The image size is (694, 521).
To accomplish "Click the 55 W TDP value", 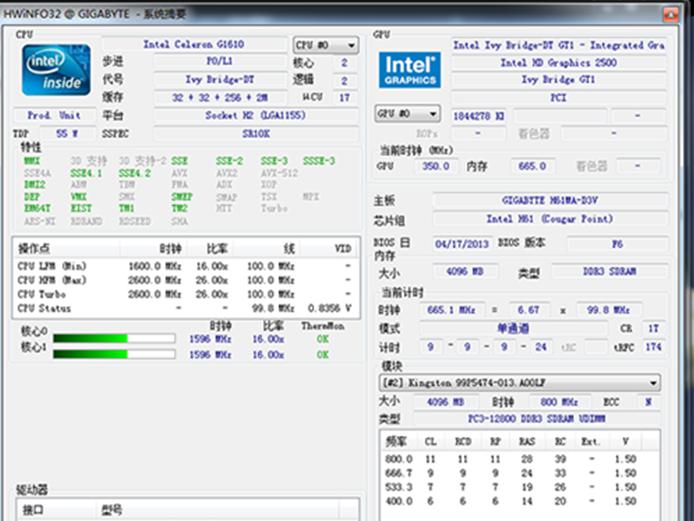I will point(67,134).
